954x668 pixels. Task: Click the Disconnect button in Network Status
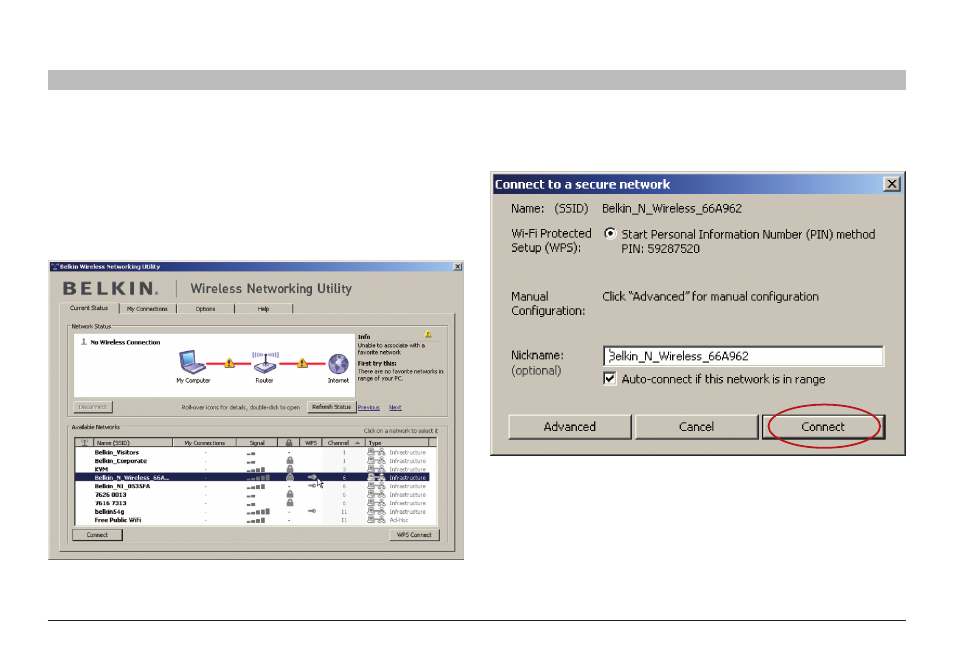[92, 407]
